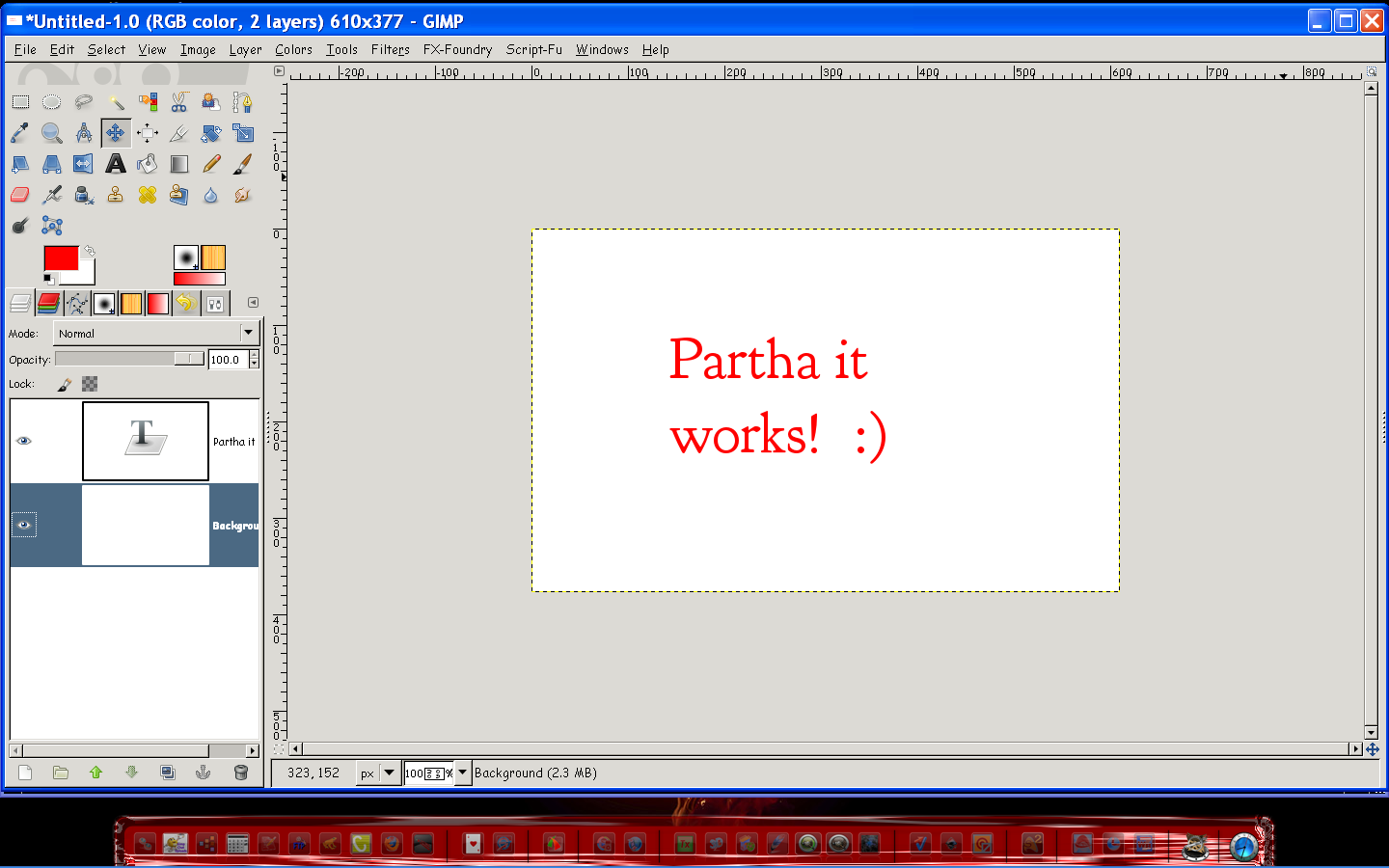Image resolution: width=1389 pixels, height=868 pixels.
Task: Open the Filters menu
Action: coord(391,49)
